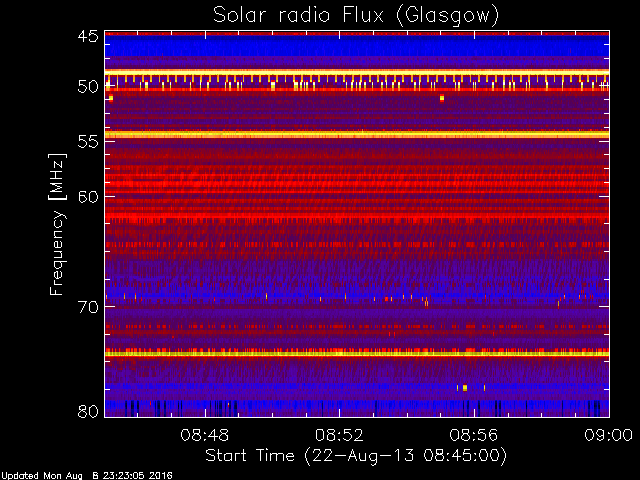Click the 70 frequency tick label
This screenshot has height=480, width=640.
click(x=88, y=307)
